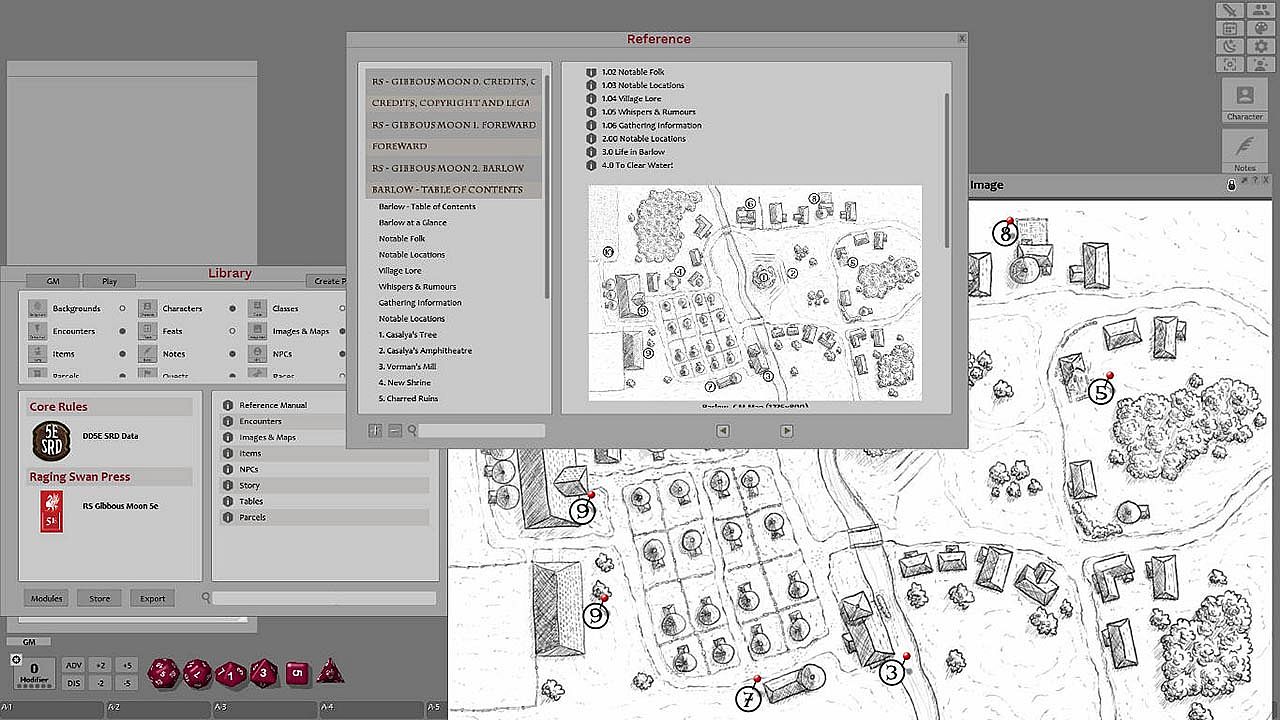Click the Items category icon in Library
1280x720 pixels.
[37, 354]
